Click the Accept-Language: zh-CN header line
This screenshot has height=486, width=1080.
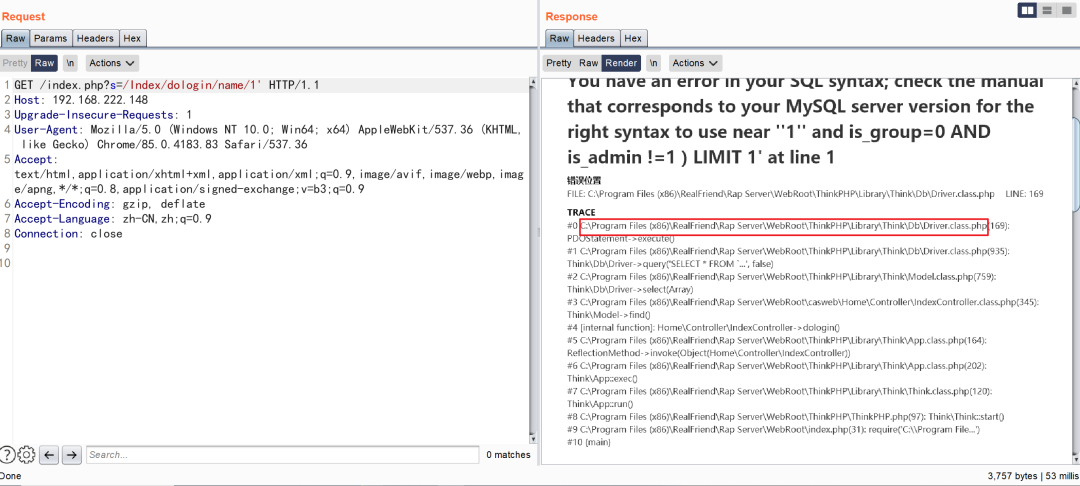112,219
